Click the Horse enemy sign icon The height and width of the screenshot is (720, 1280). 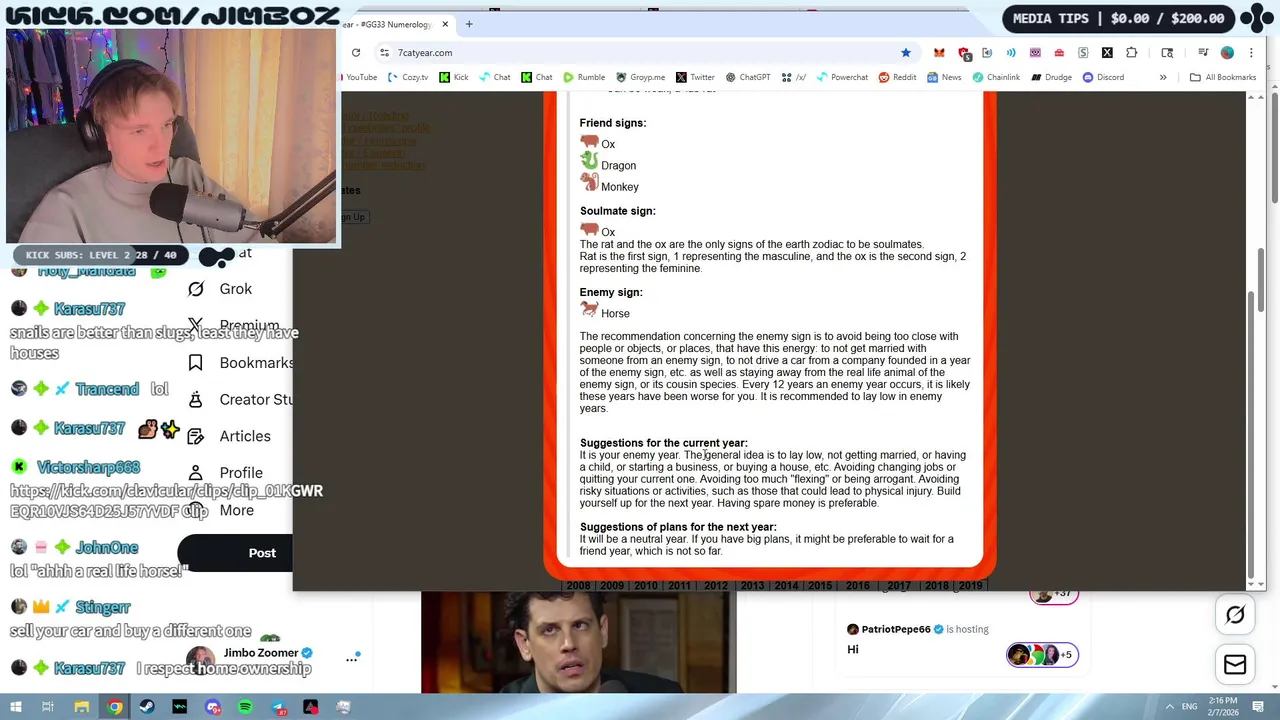tap(589, 311)
